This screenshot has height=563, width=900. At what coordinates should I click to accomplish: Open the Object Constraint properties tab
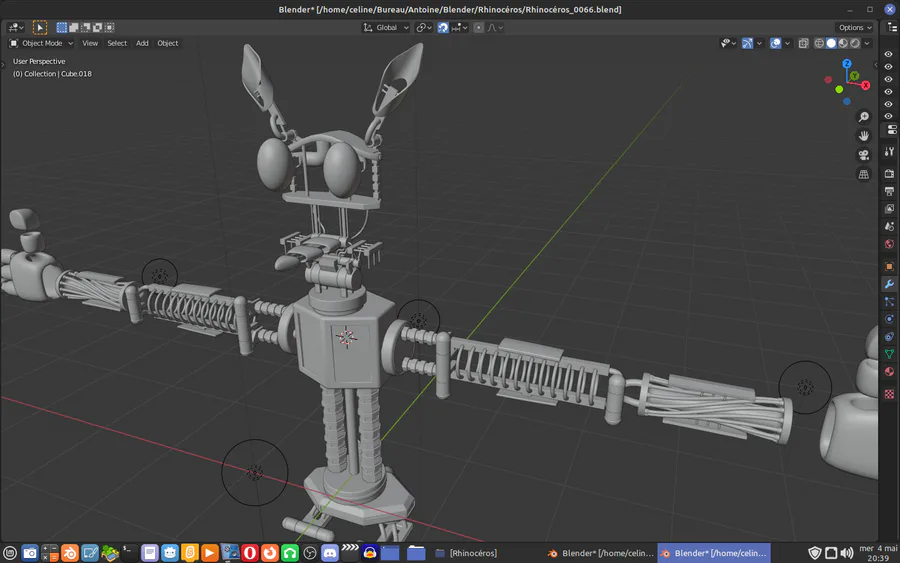pyautogui.click(x=889, y=337)
